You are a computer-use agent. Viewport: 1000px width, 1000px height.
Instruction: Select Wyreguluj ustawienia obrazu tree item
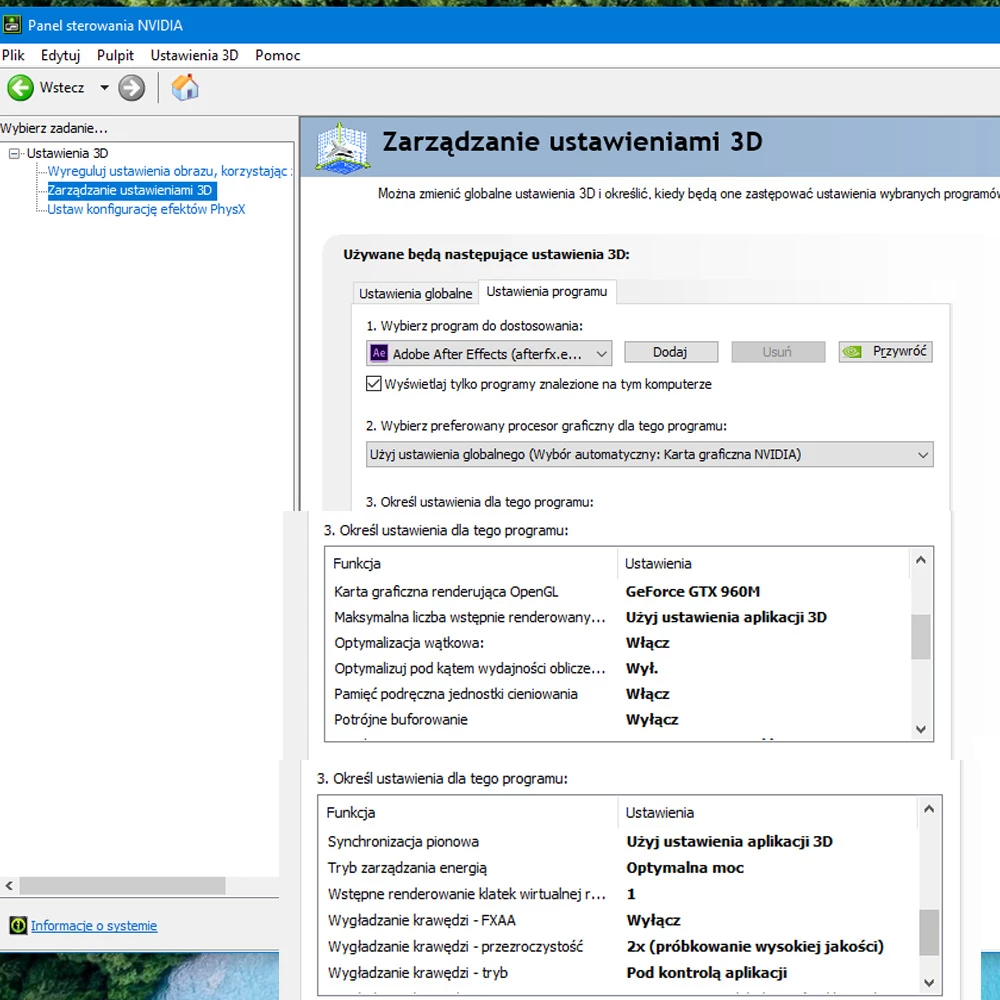point(170,171)
